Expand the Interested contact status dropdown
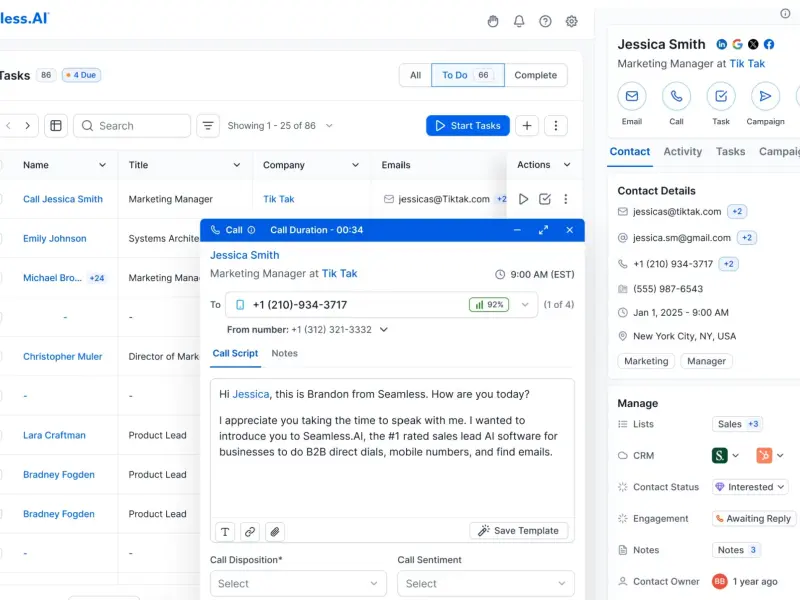Image resolution: width=800 pixels, height=600 pixels. 750,487
